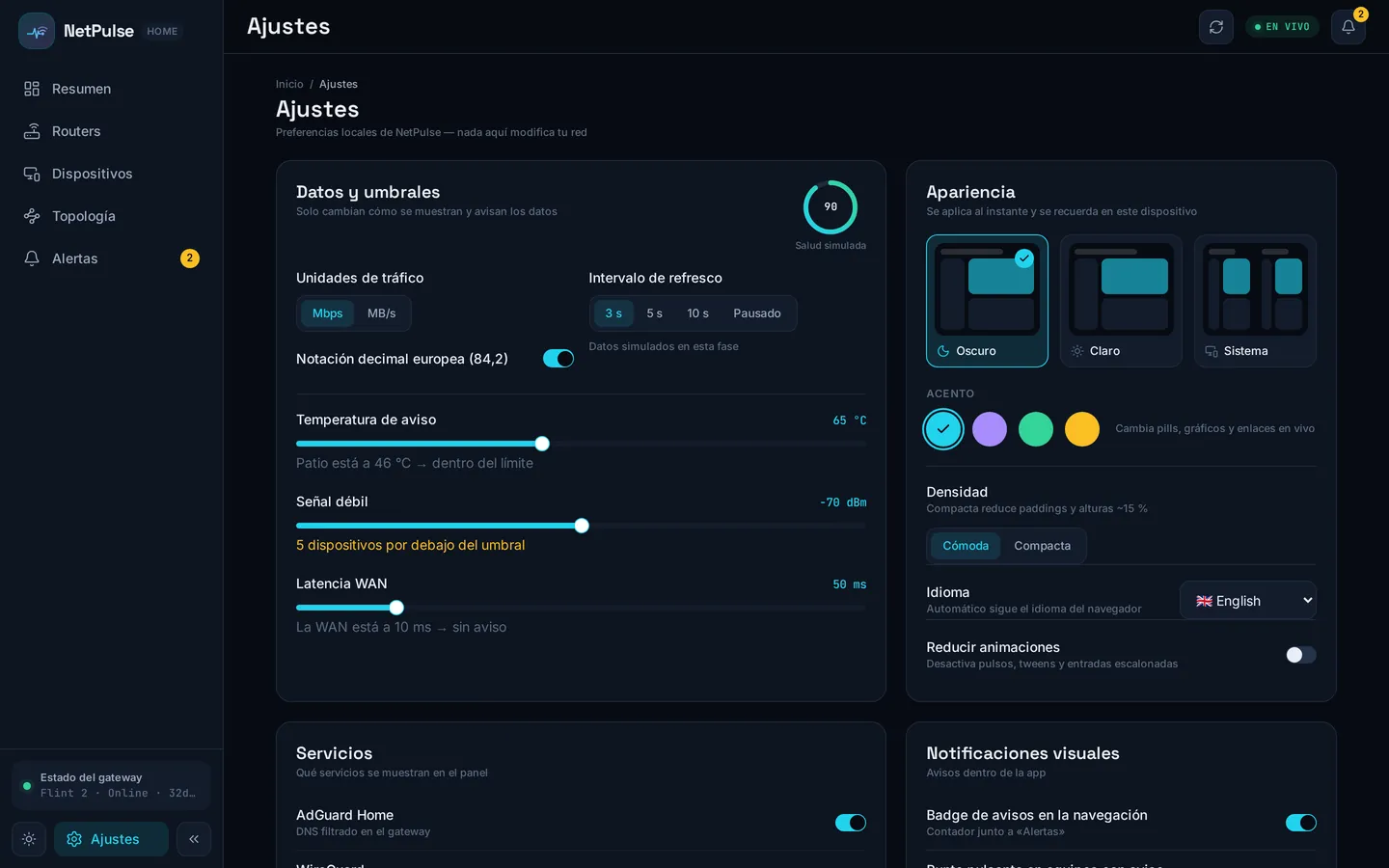Screen dimensions: 1389x868
Task: Open the Idioma language dropdown
Action: point(1248,600)
